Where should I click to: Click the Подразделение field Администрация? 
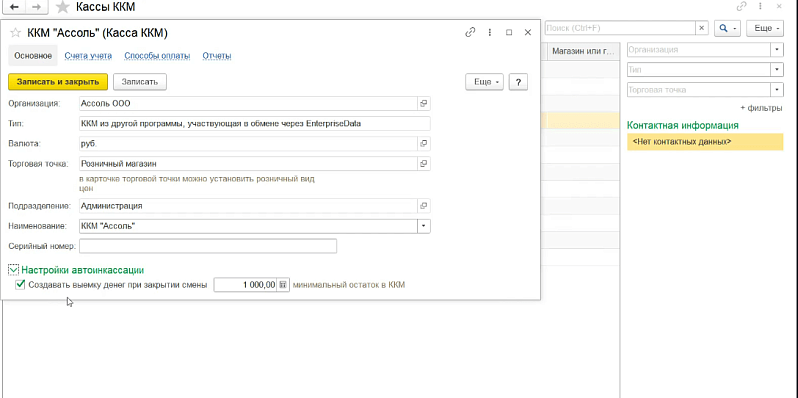[x=249, y=206]
